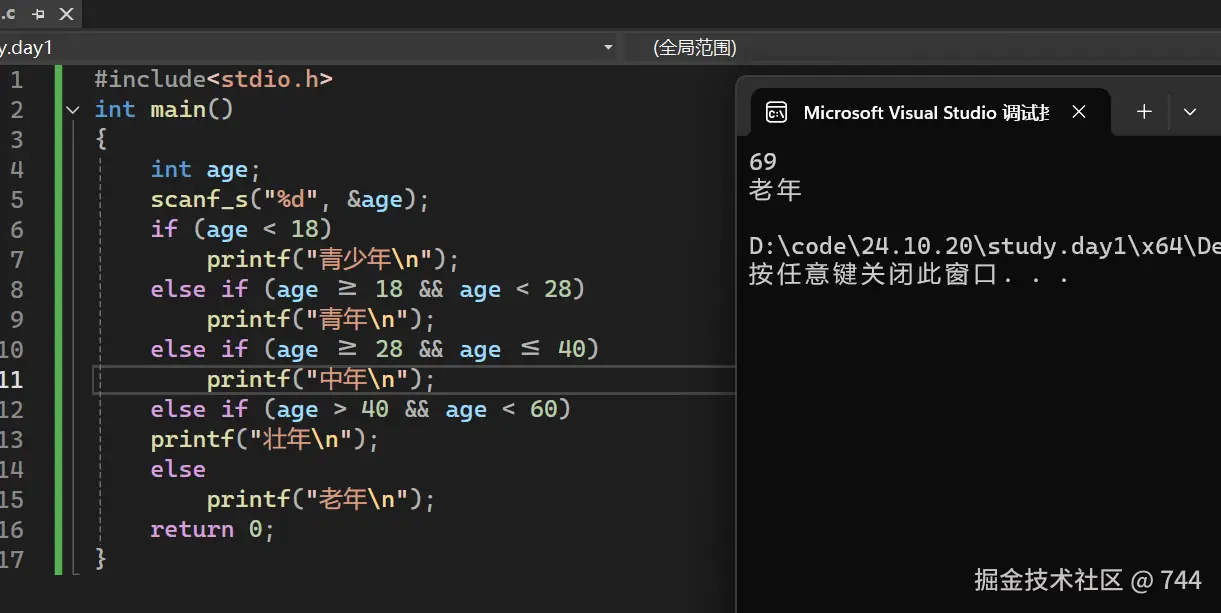Click the closing brace on line 17

100,558
